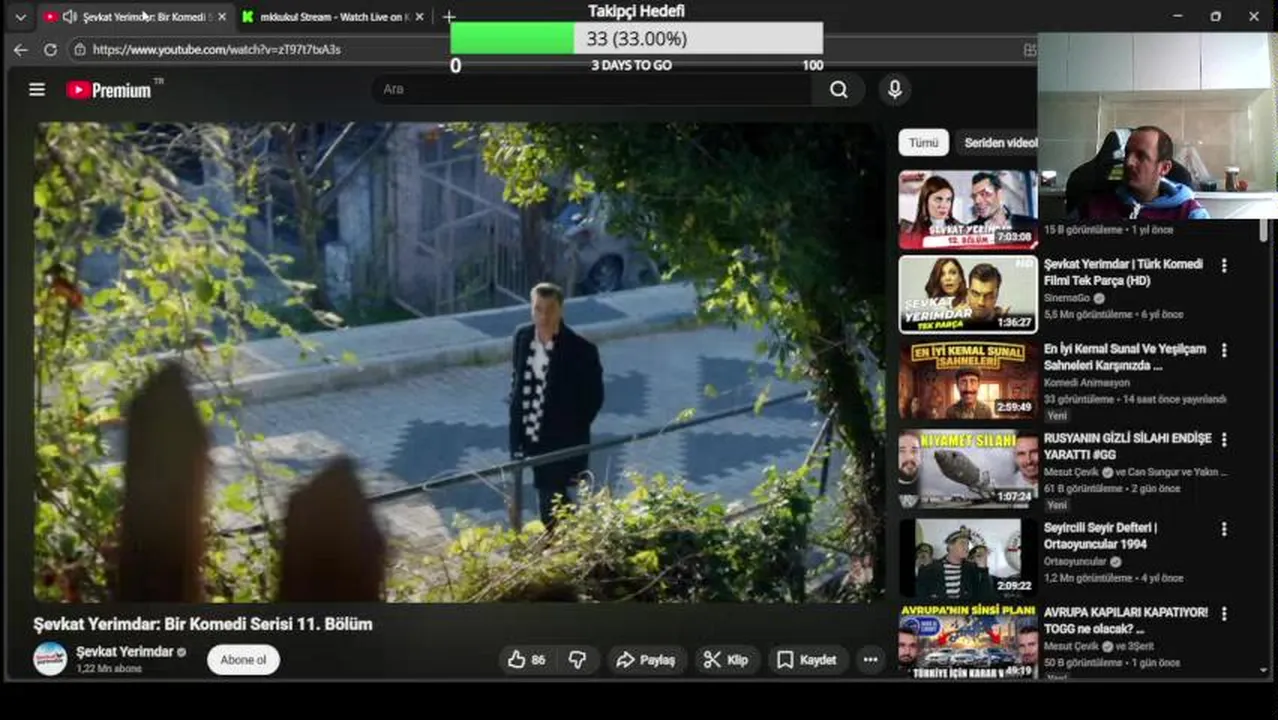Image resolution: width=1278 pixels, height=720 pixels.
Task: Open the Avrupa'nın Sinsi Planı thumbnail
Action: (x=967, y=641)
